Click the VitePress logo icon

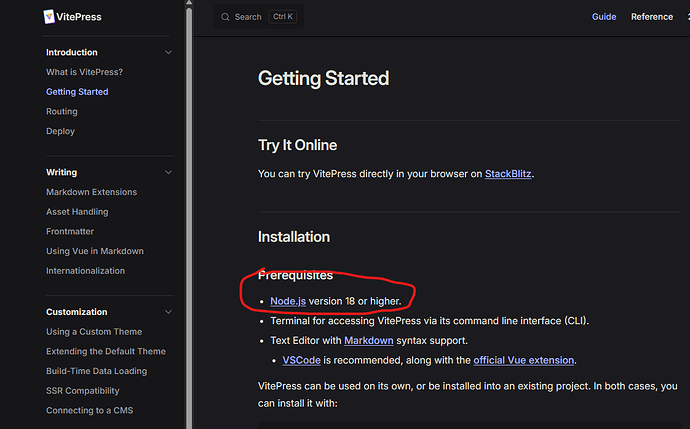(x=49, y=17)
